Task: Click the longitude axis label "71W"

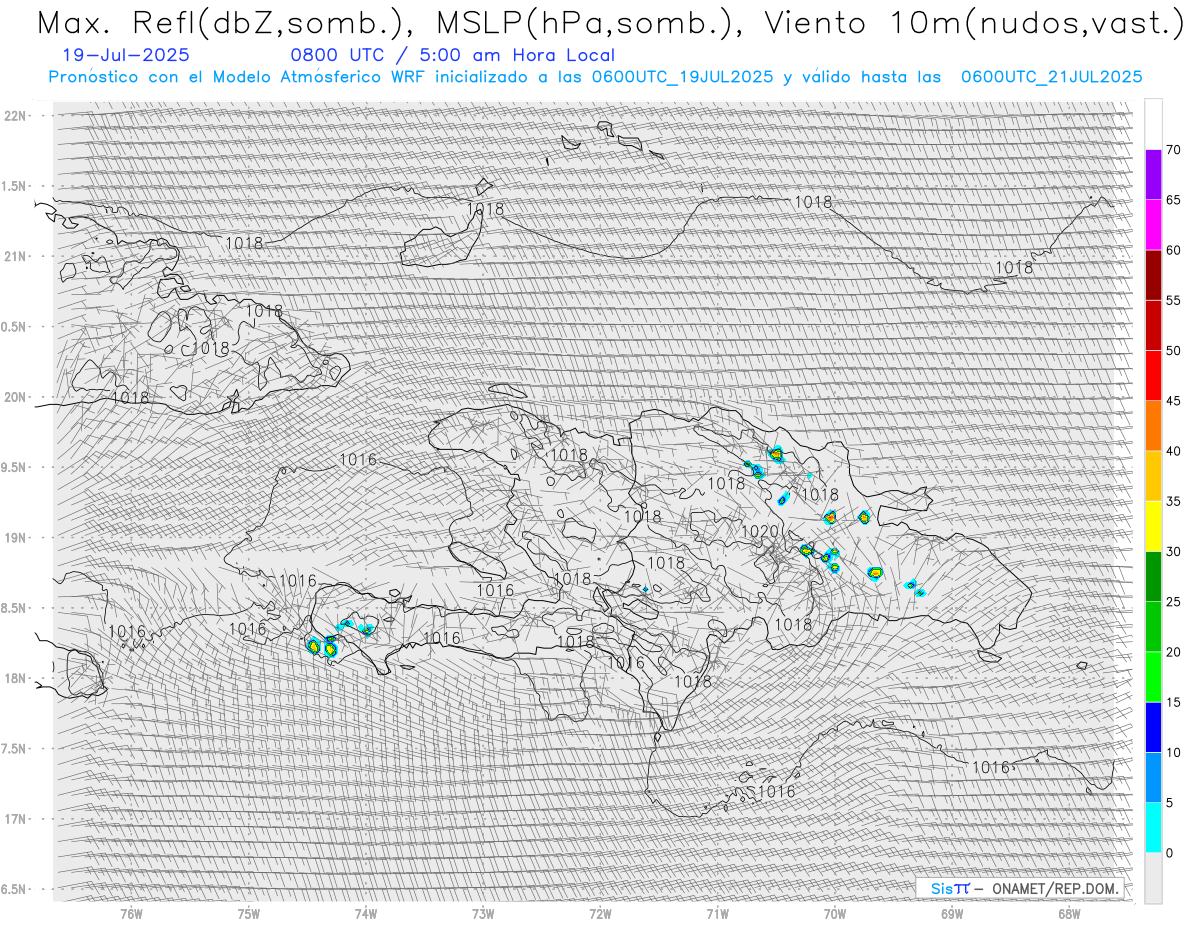Action: (x=717, y=913)
